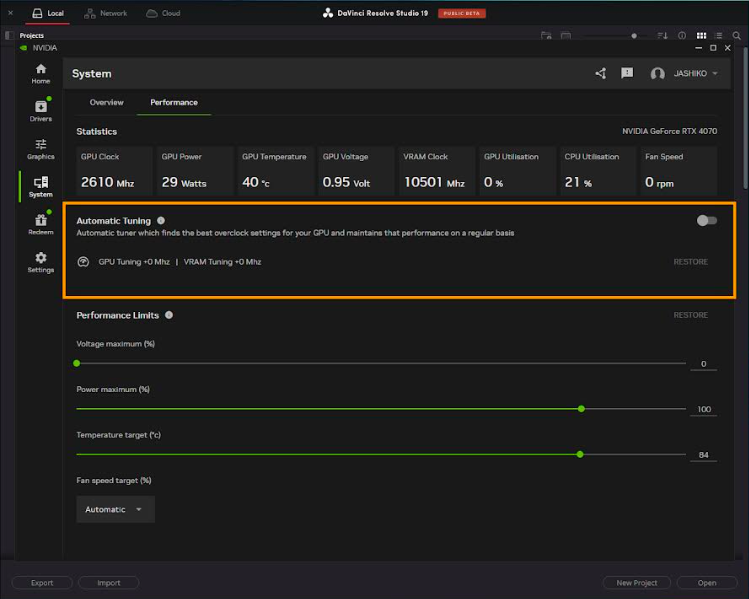Switch Resolve projects to thumbnail grid view
This screenshot has height=599, width=749.
(701, 35)
